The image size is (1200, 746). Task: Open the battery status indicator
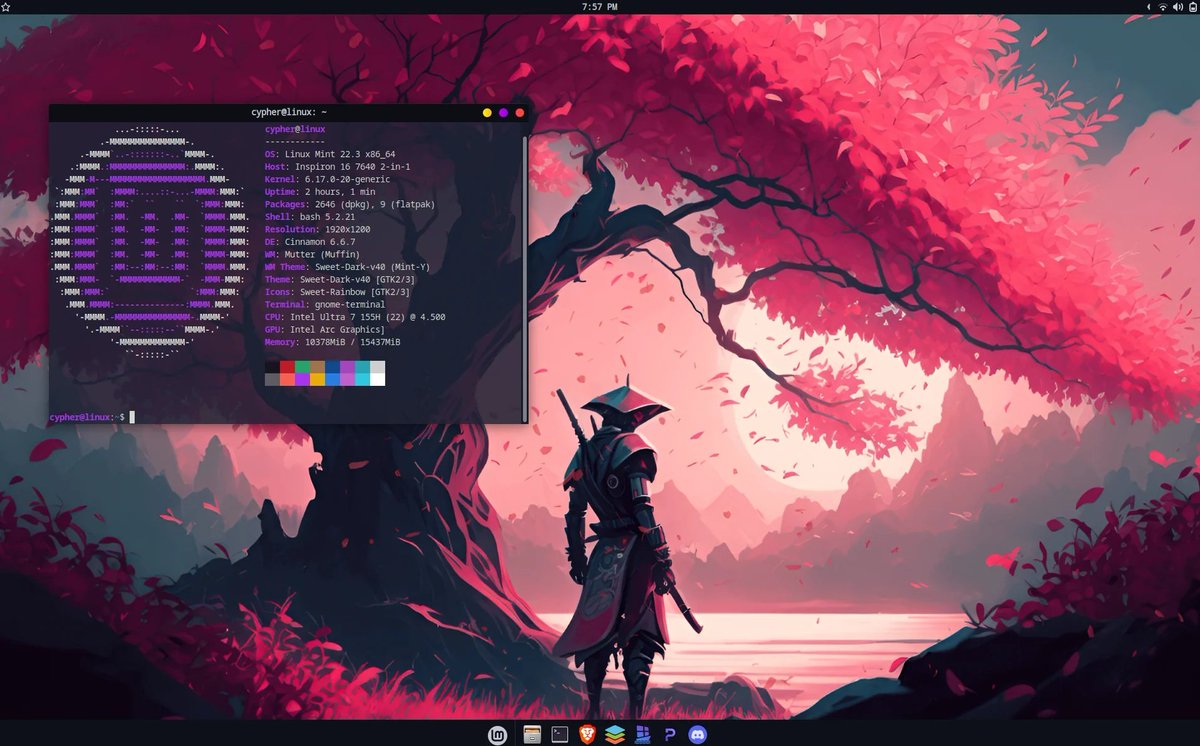(x=1193, y=7)
